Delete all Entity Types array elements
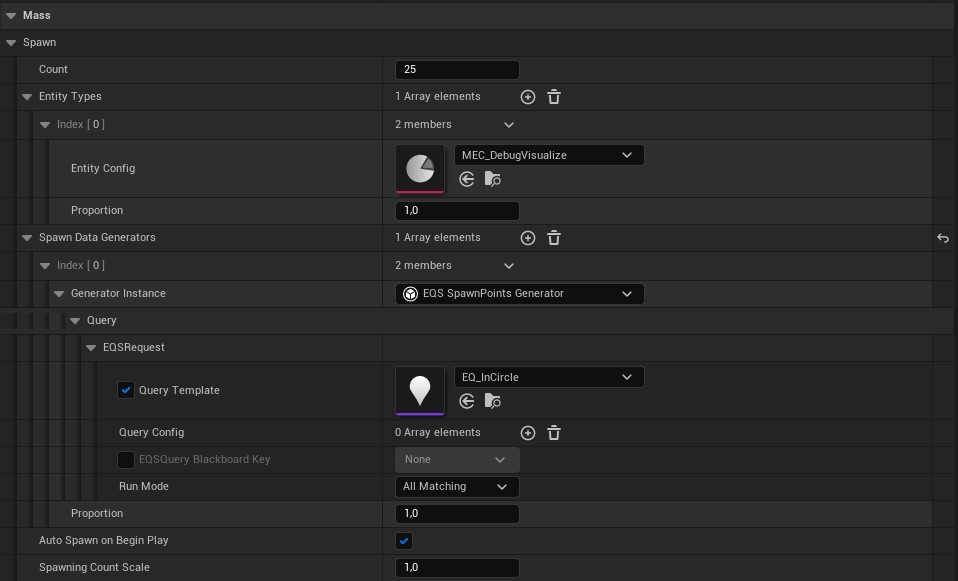Screen dimensions: 958x581 [554, 97]
